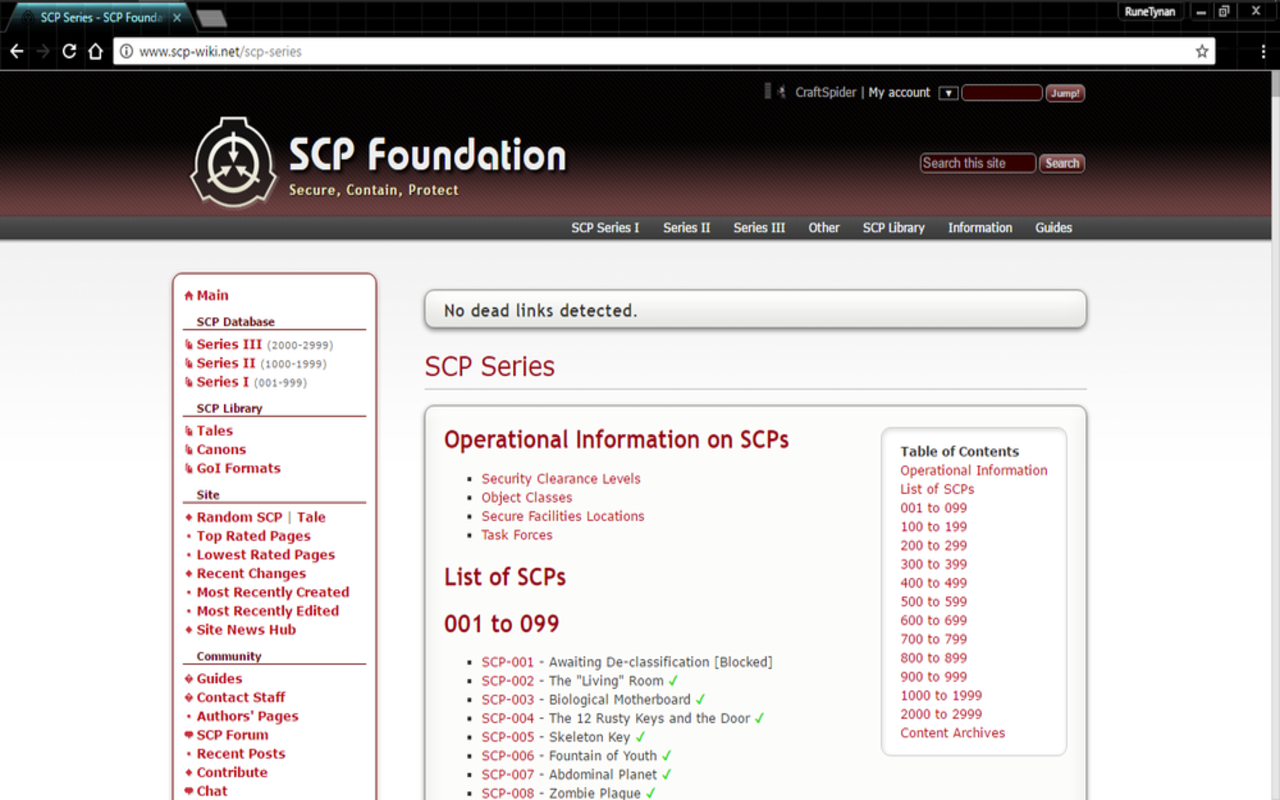Select the SCP Series browser tab
1280x800 pixels.
click(100, 18)
